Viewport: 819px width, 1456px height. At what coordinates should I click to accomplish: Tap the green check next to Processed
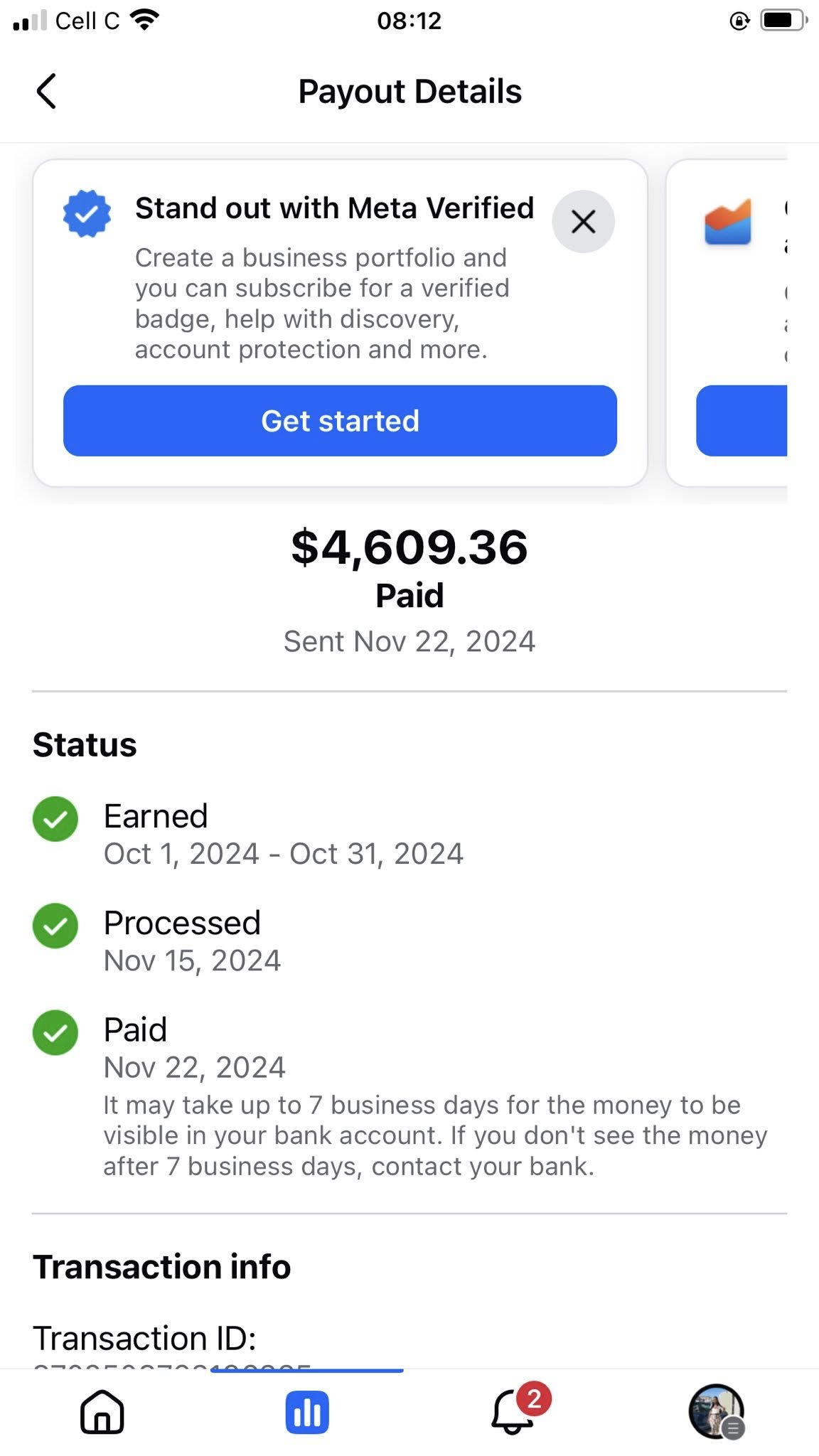(x=55, y=926)
